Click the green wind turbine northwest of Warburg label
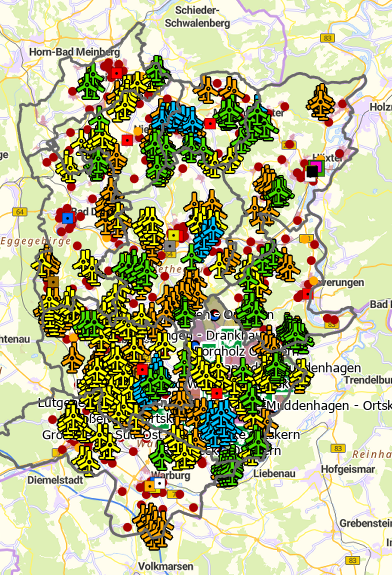 coord(161,456)
